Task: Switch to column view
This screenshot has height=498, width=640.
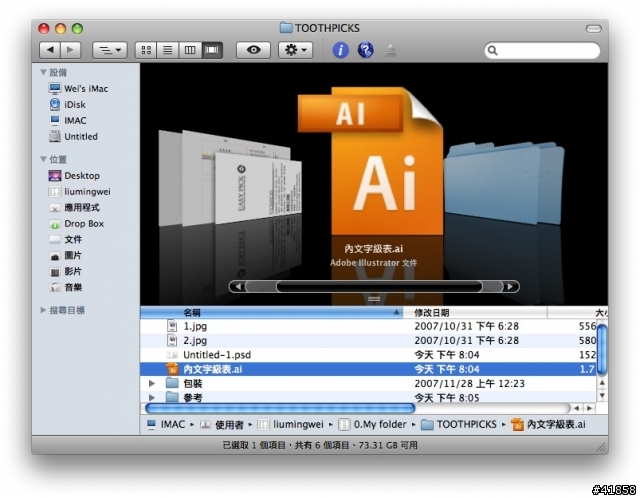Action: [x=189, y=50]
